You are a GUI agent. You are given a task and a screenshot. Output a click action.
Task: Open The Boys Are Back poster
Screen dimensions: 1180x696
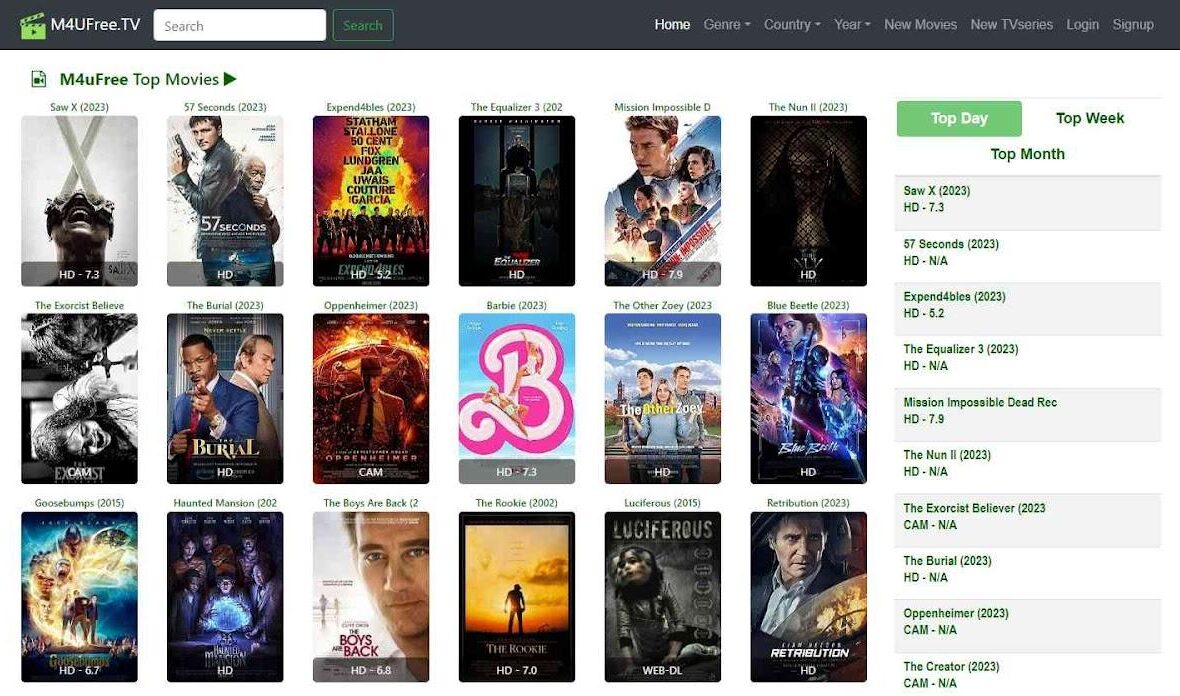371,597
